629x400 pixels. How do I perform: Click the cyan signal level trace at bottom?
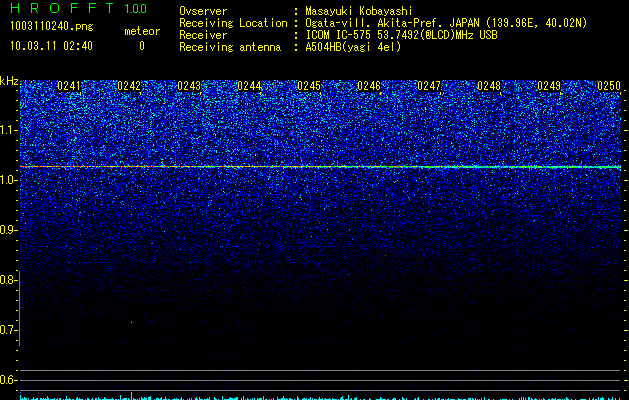320,397
